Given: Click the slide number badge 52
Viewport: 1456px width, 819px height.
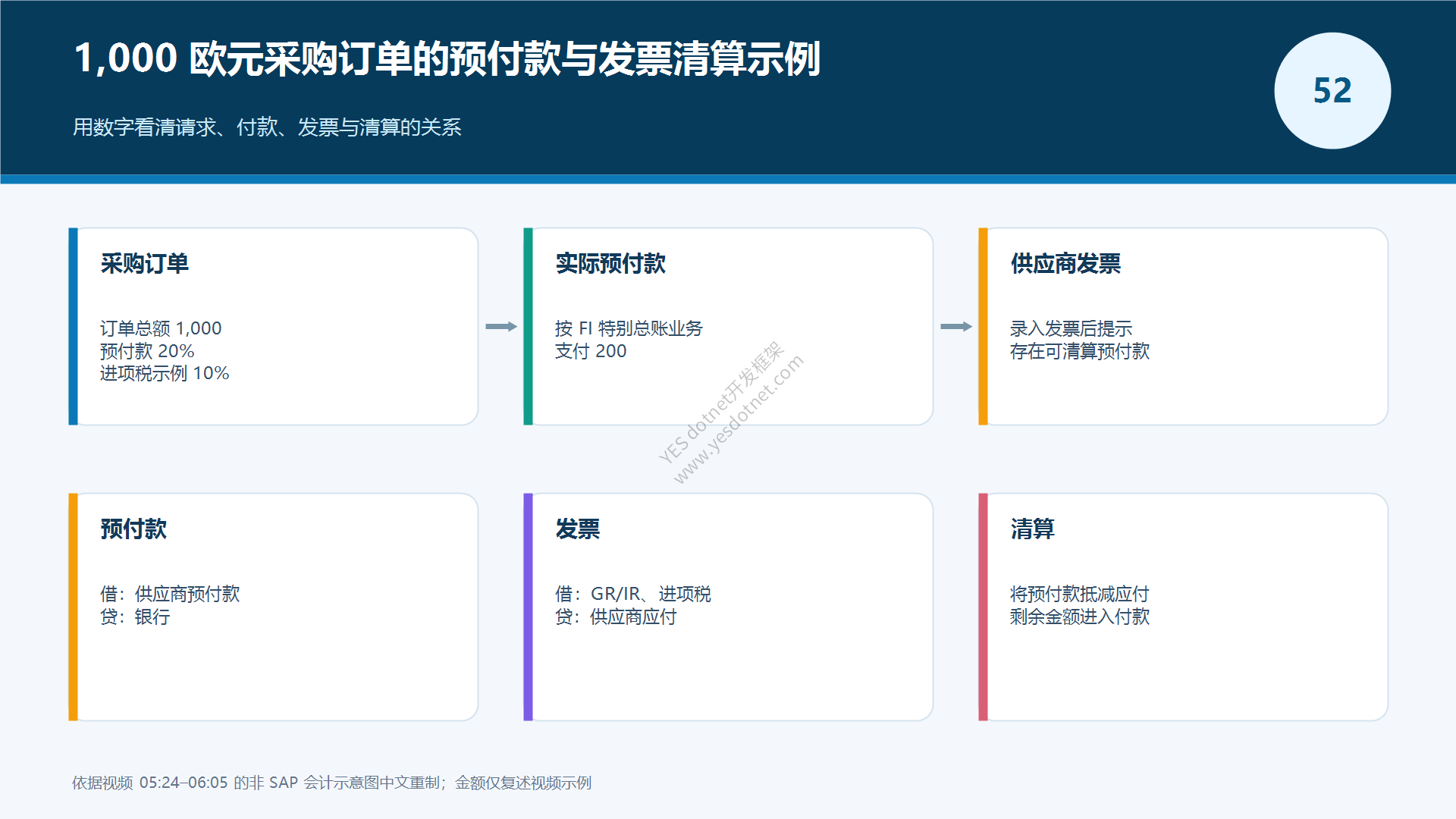Looking at the screenshot, I should [1332, 91].
